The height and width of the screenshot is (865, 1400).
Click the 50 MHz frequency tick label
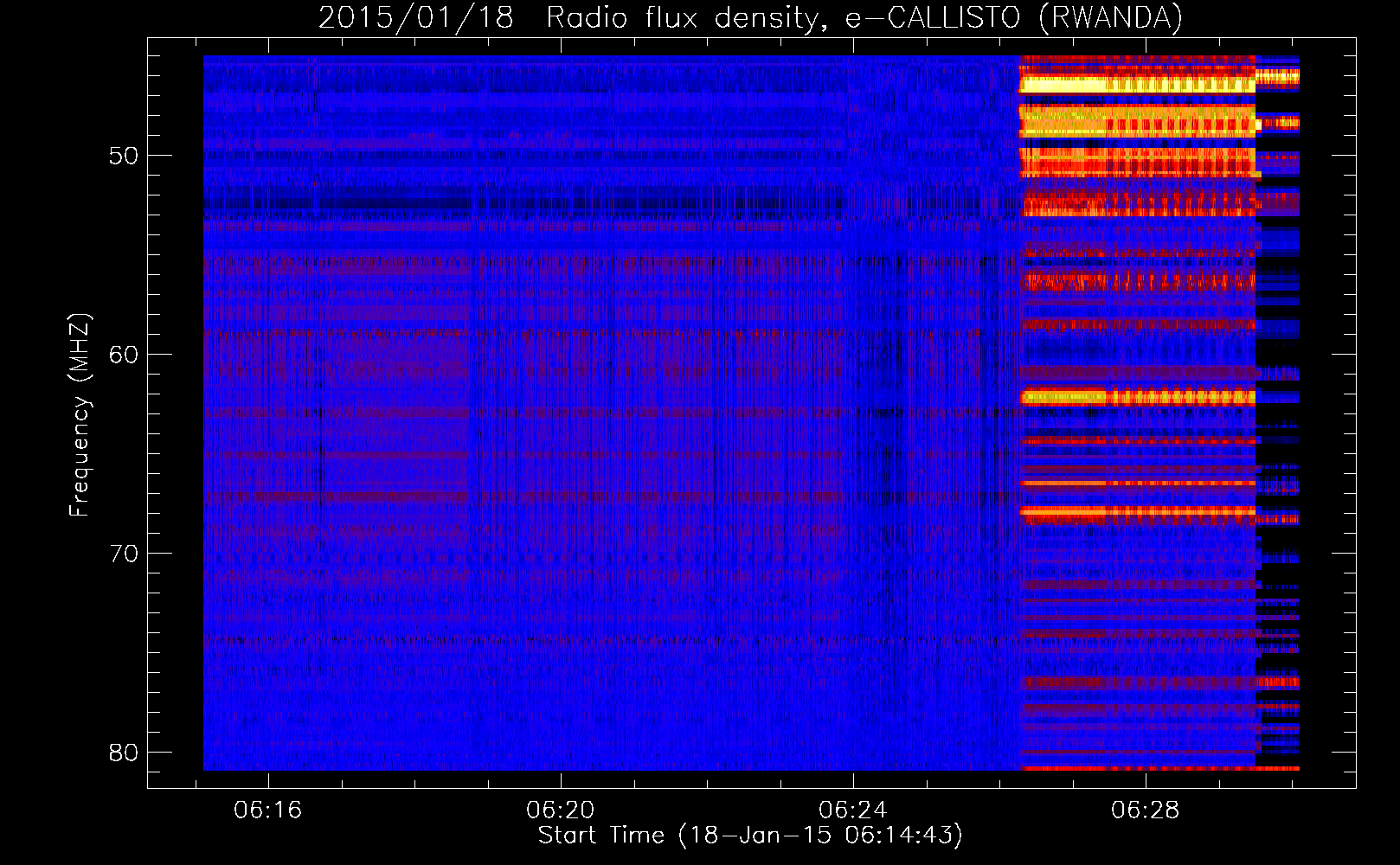[x=124, y=157]
